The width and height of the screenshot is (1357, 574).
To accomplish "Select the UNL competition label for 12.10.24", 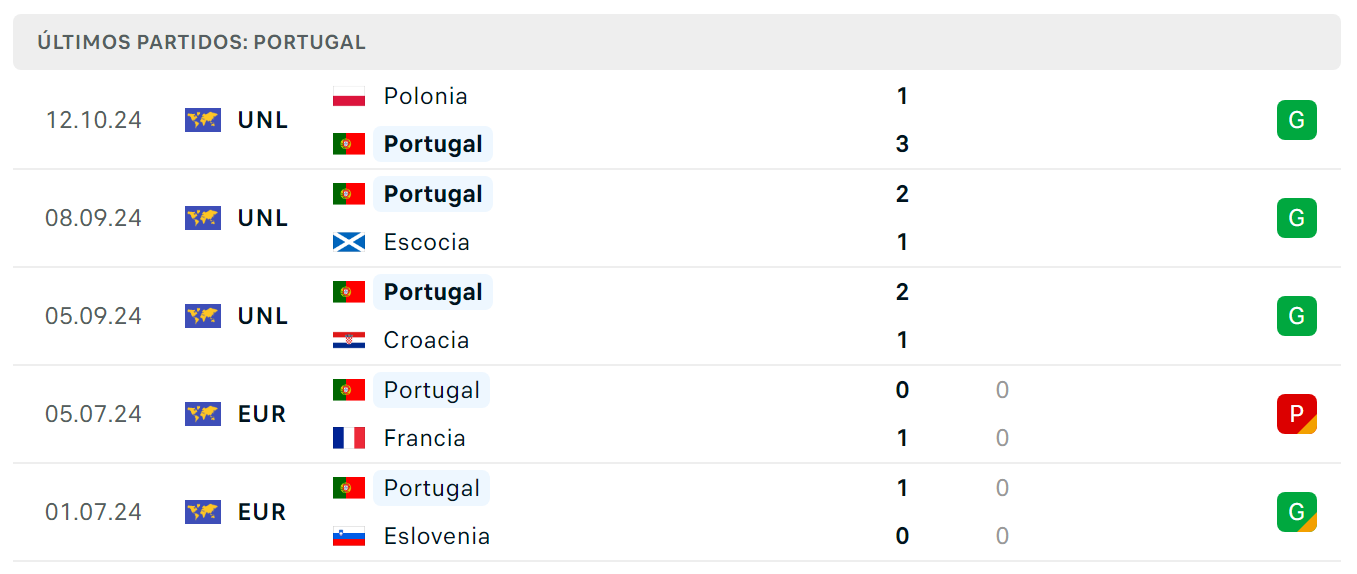I will [x=263, y=120].
